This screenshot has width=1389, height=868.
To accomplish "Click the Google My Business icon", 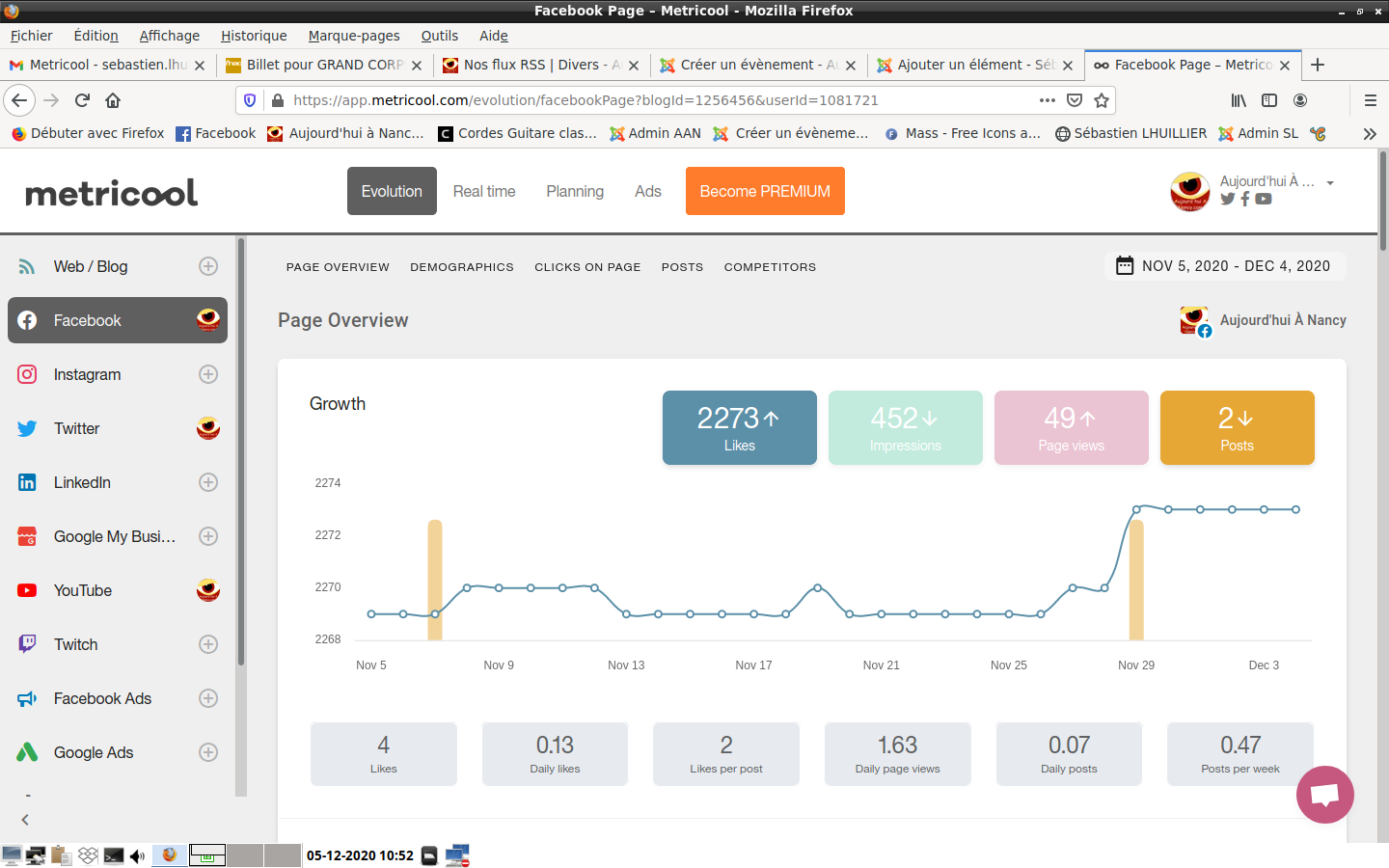I will tap(27, 536).
